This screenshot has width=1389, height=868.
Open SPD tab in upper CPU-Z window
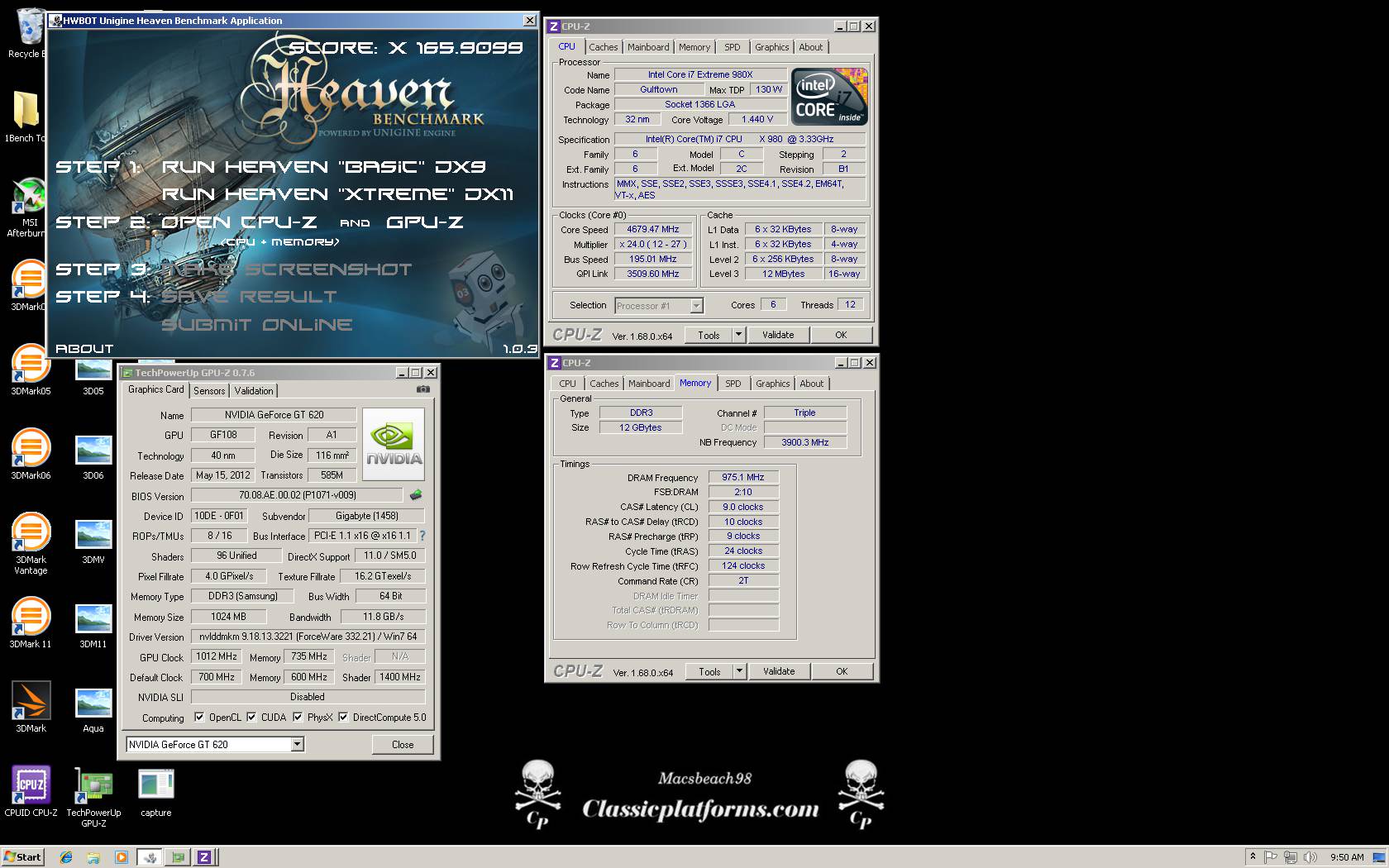tap(733, 47)
